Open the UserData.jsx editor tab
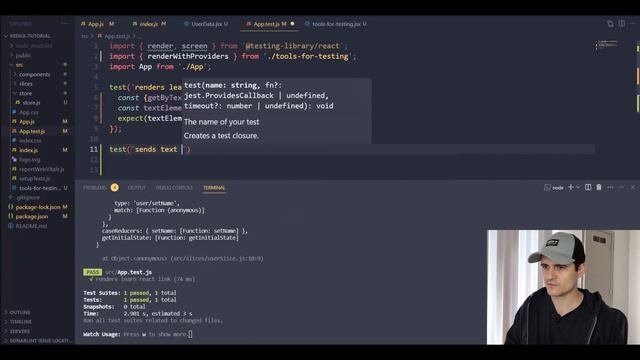Viewport: 640px width, 360px height. point(206,24)
